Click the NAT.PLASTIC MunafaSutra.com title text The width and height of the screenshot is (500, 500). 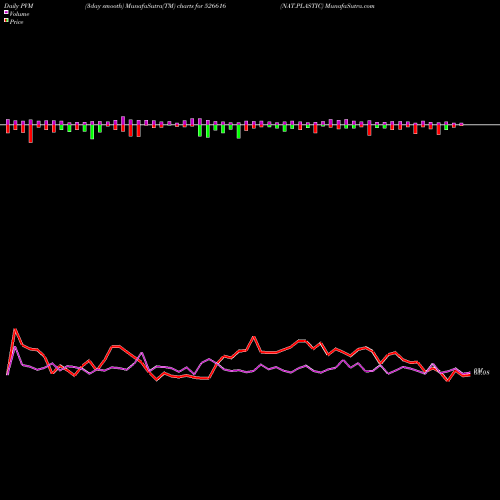[327, 6]
